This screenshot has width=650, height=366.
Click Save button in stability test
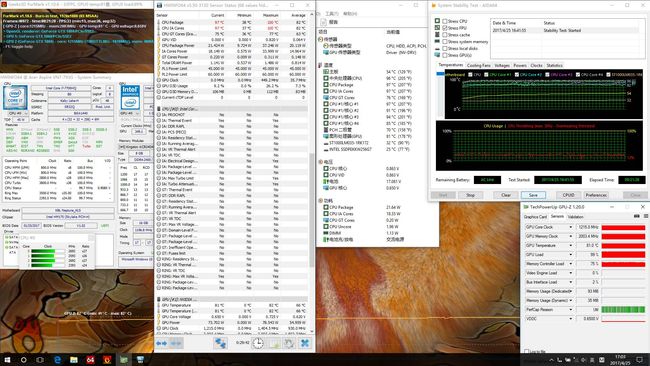(x=534, y=195)
